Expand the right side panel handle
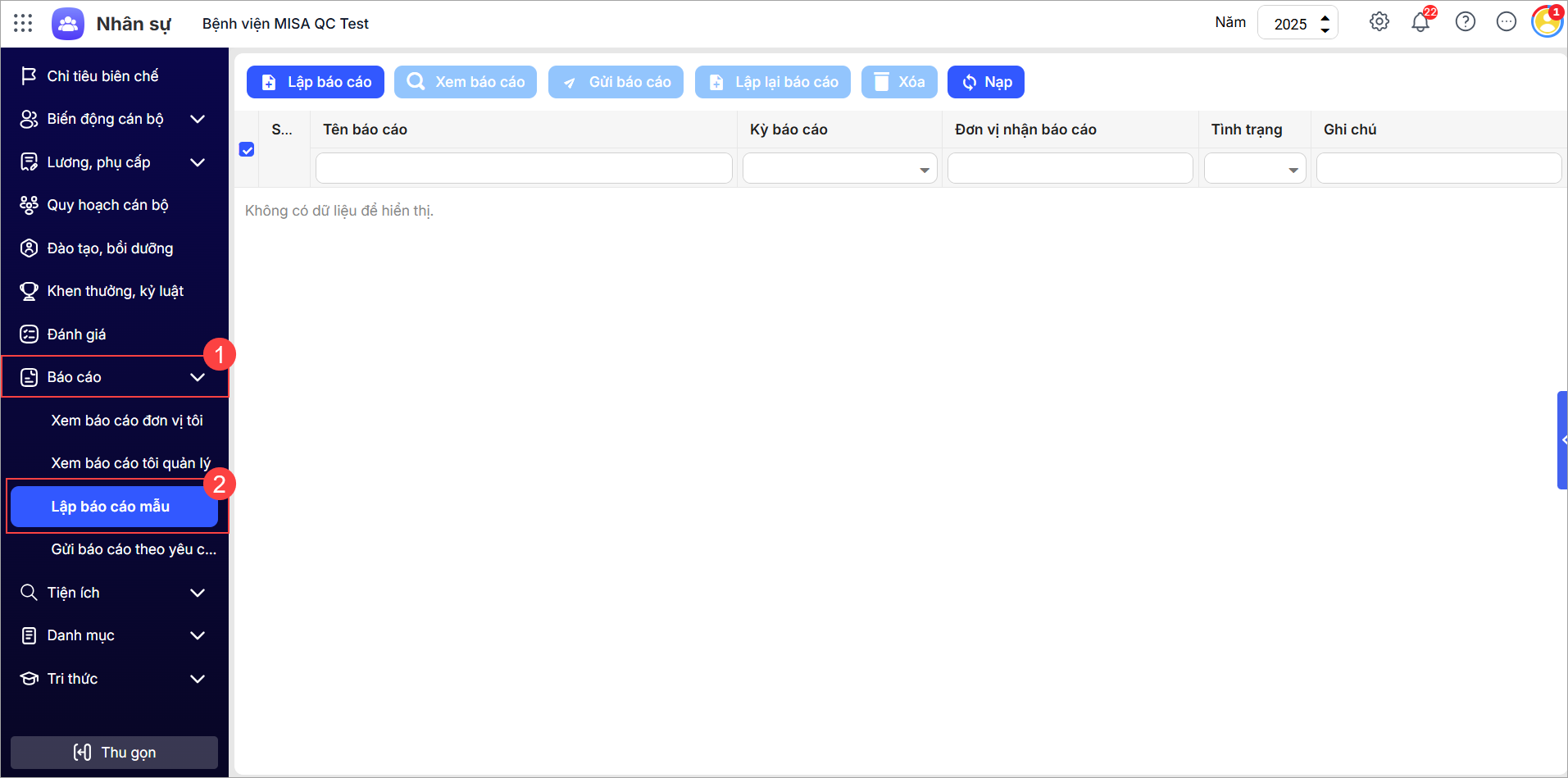This screenshot has height=778, width=1568. click(x=1562, y=440)
